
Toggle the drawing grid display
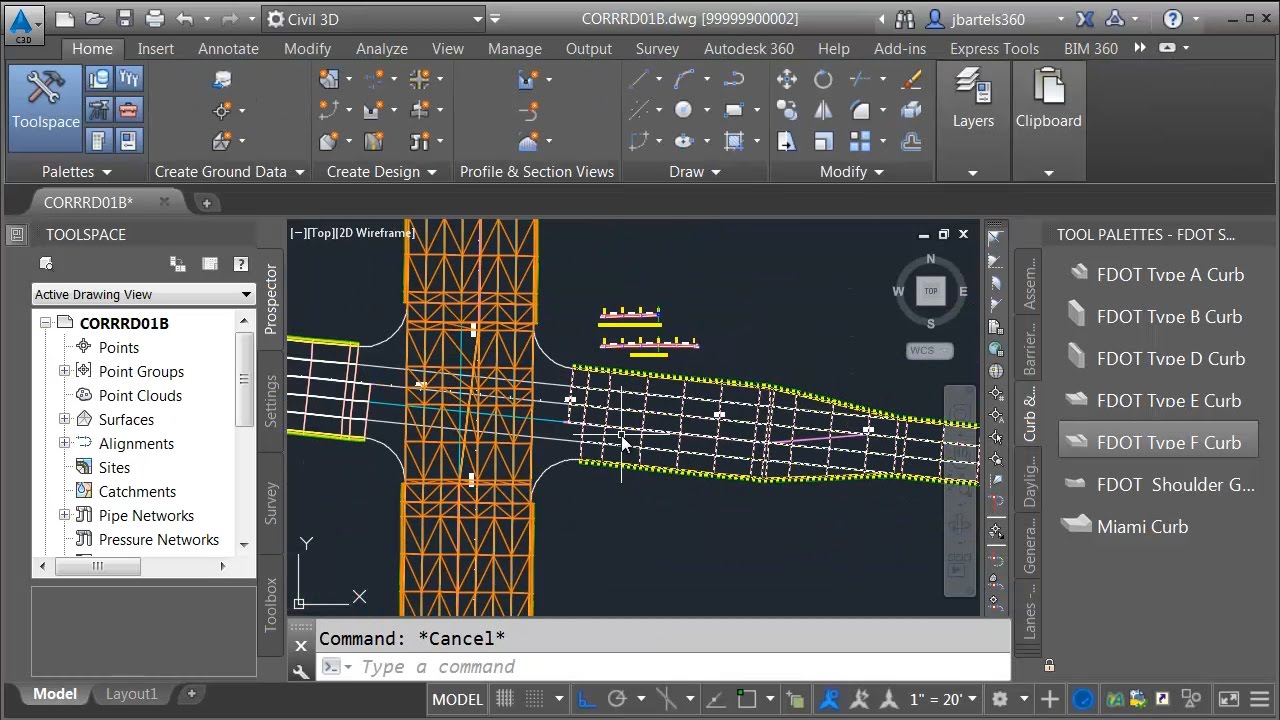504,699
